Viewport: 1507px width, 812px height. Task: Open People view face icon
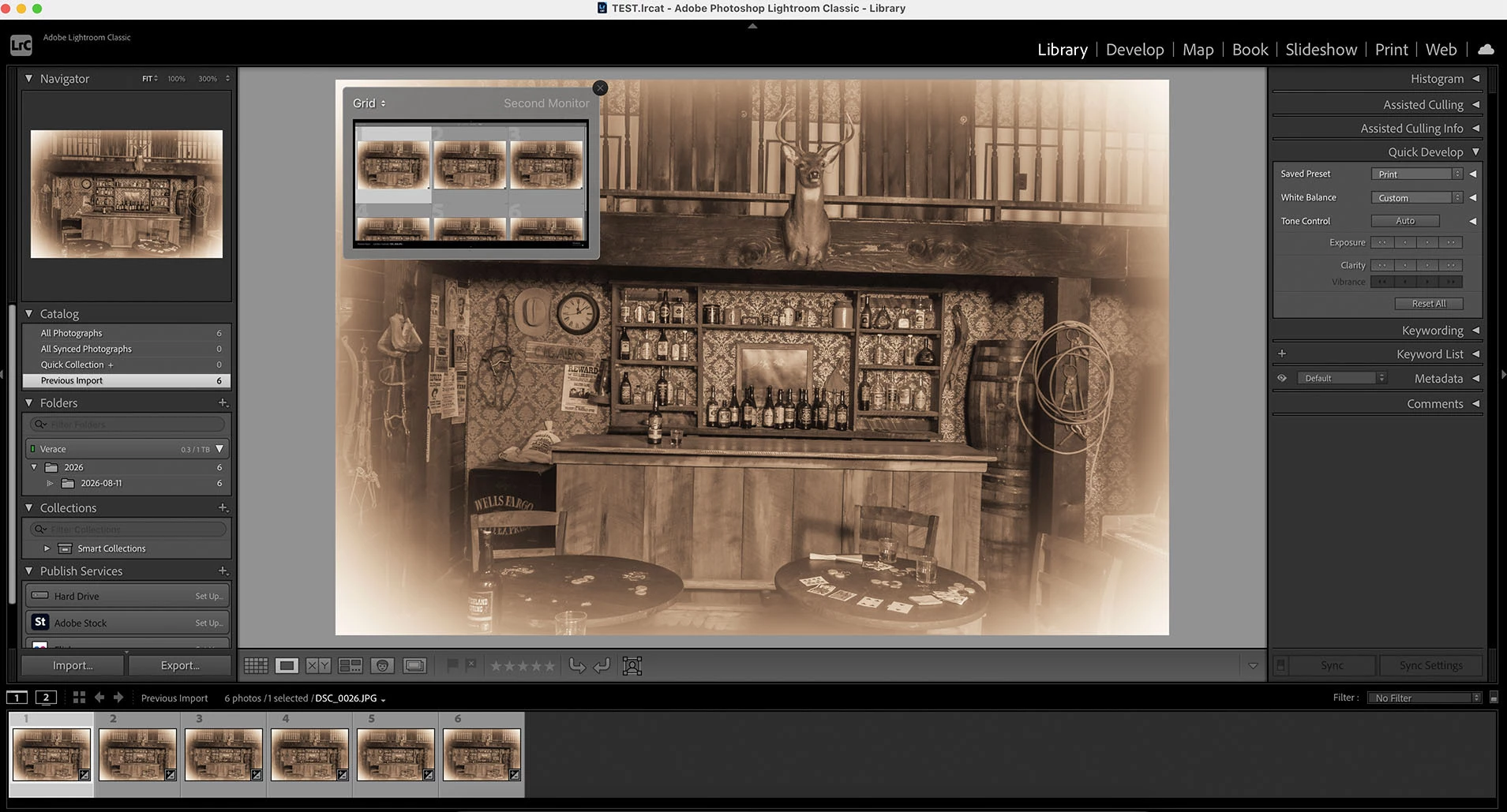(x=382, y=665)
